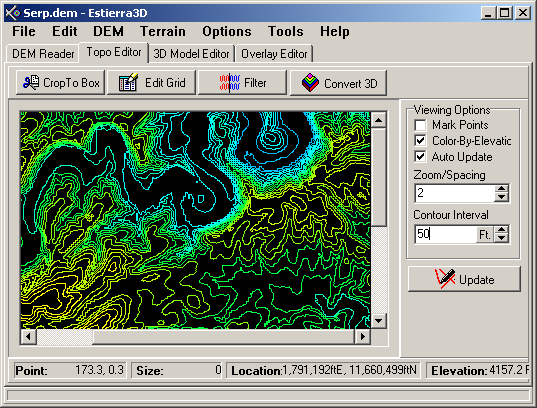Screen dimensions: 537x408
Task: Click the Filter wave icon
Action: (x=229, y=83)
